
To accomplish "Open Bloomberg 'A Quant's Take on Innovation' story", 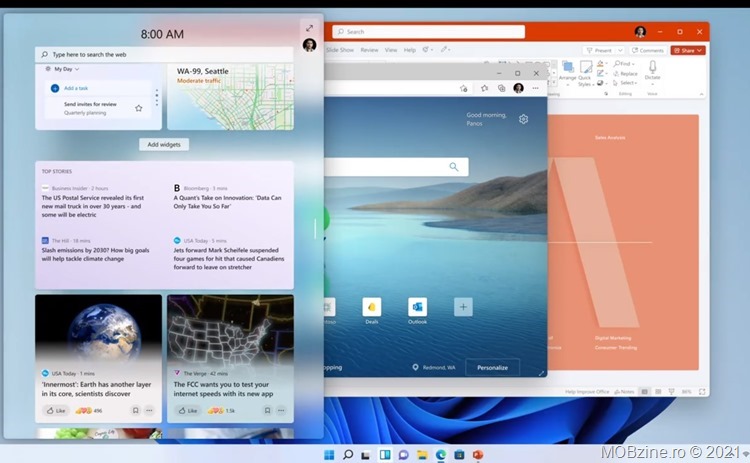I will (x=227, y=202).
